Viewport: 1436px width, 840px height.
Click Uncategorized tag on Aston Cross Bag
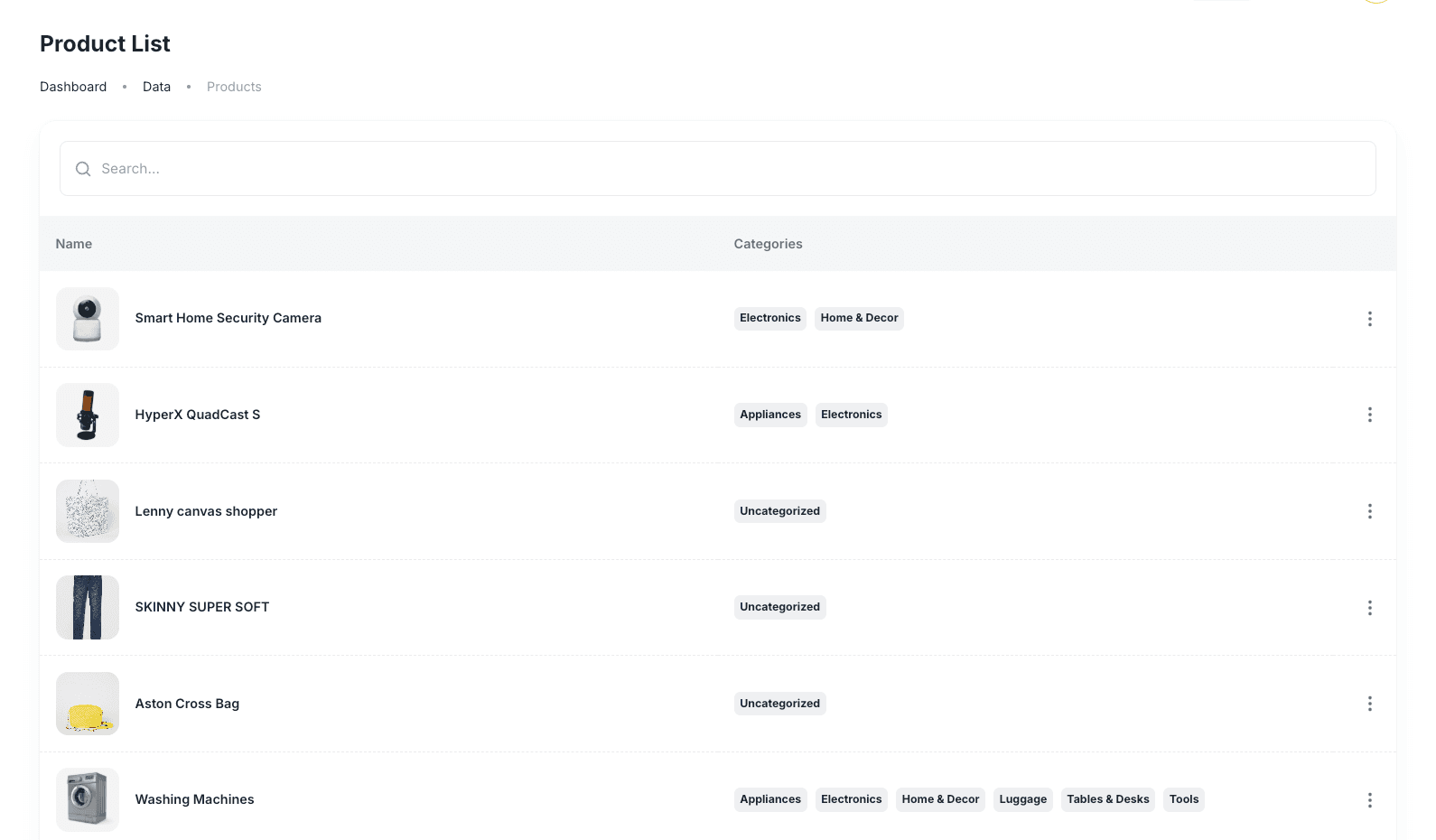[780, 704]
